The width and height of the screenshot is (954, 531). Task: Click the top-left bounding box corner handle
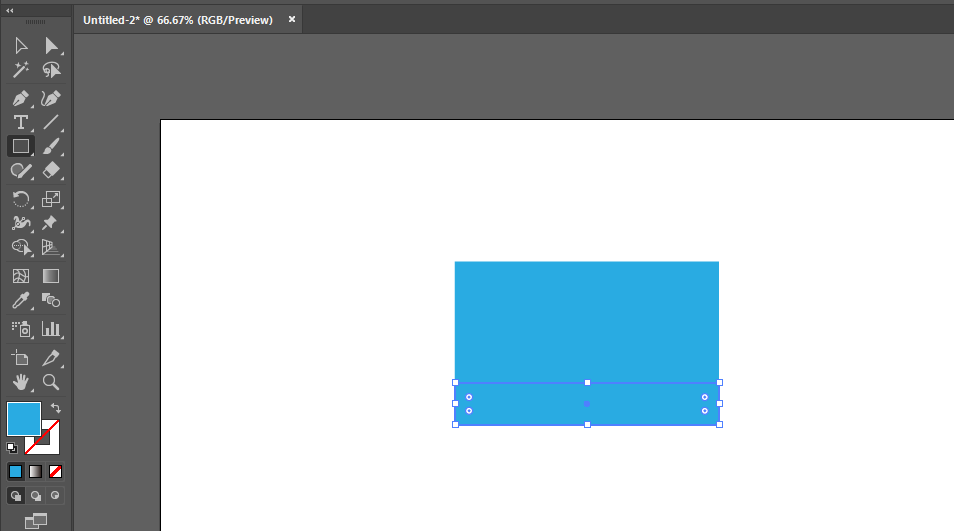click(455, 383)
